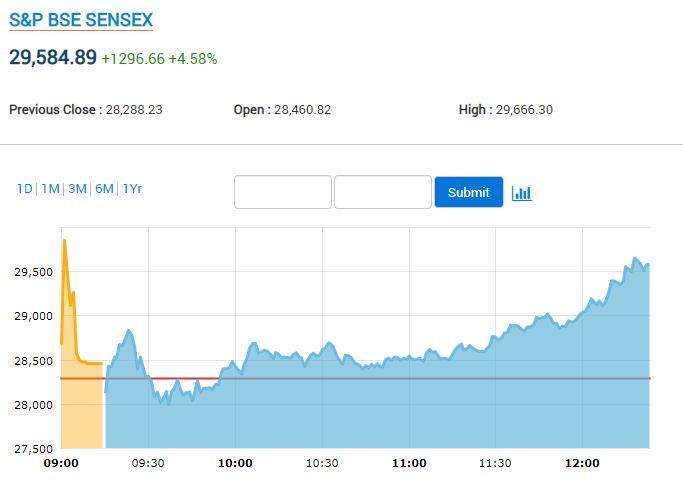The width and height of the screenshot is (683, 491).
Task: Open the bar chart icon beside Submit
Action: pyautogui.click(x=521, y=193)
